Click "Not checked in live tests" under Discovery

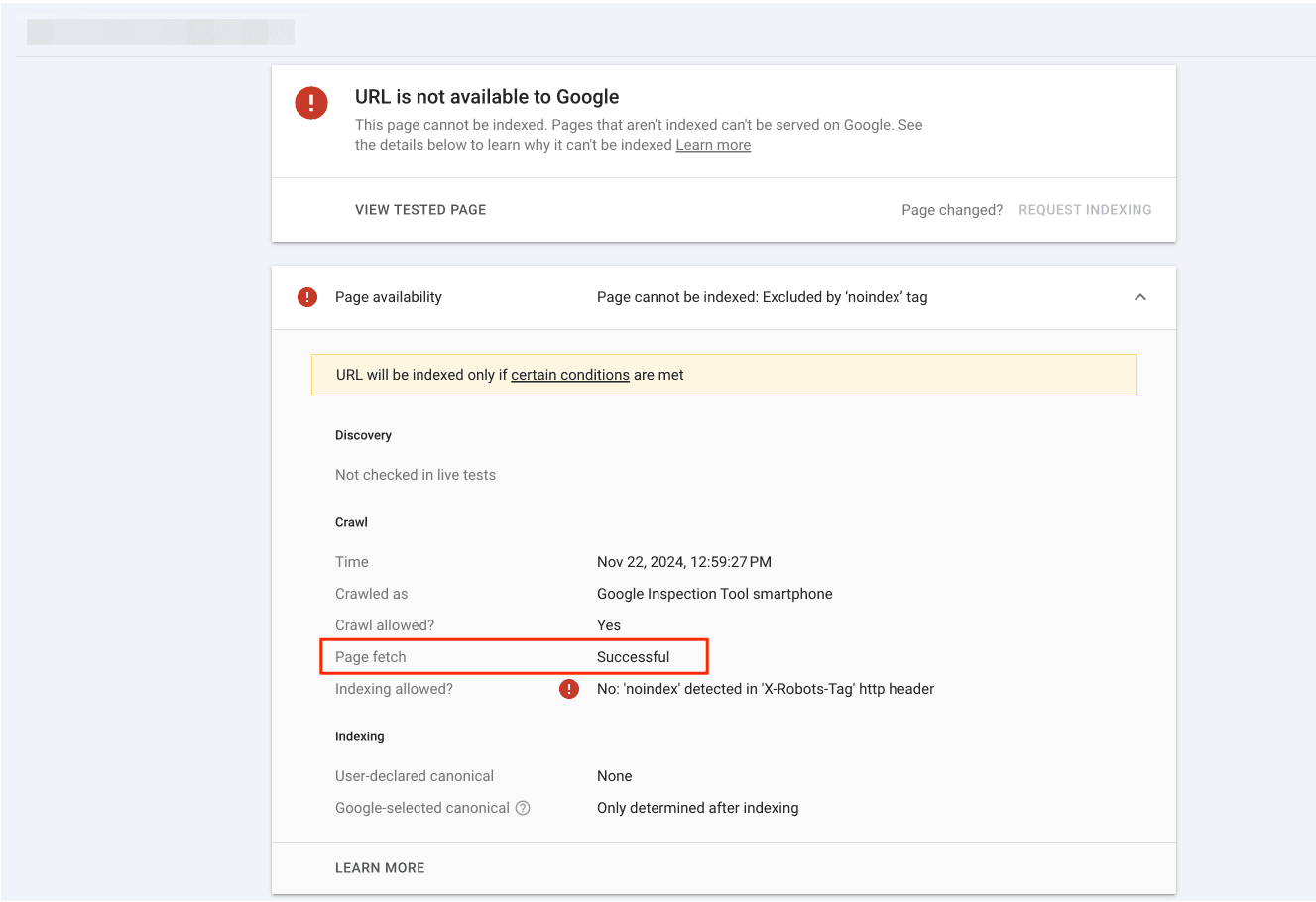pos(415,474)
